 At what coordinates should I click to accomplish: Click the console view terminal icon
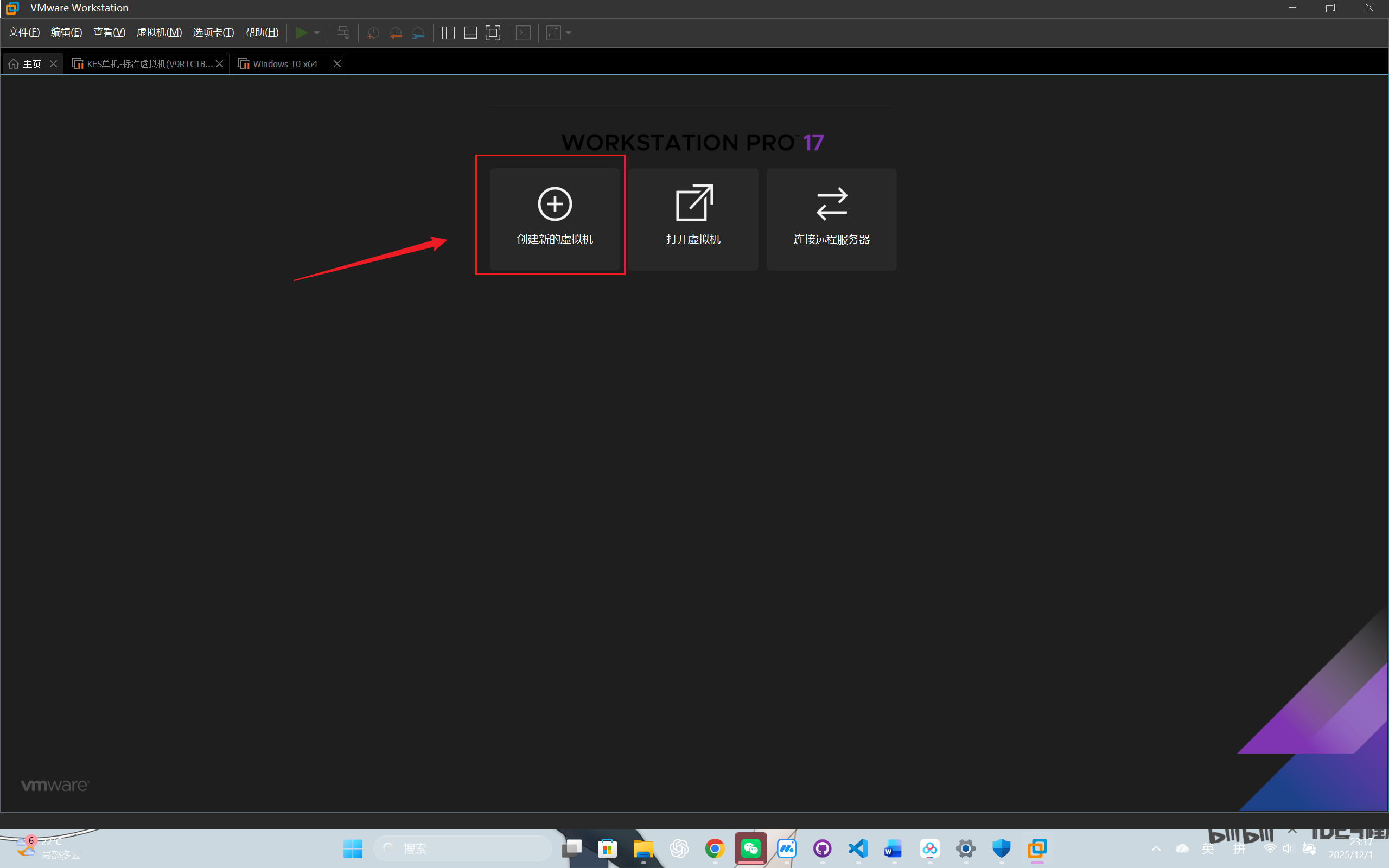click(x=524, y=33)
